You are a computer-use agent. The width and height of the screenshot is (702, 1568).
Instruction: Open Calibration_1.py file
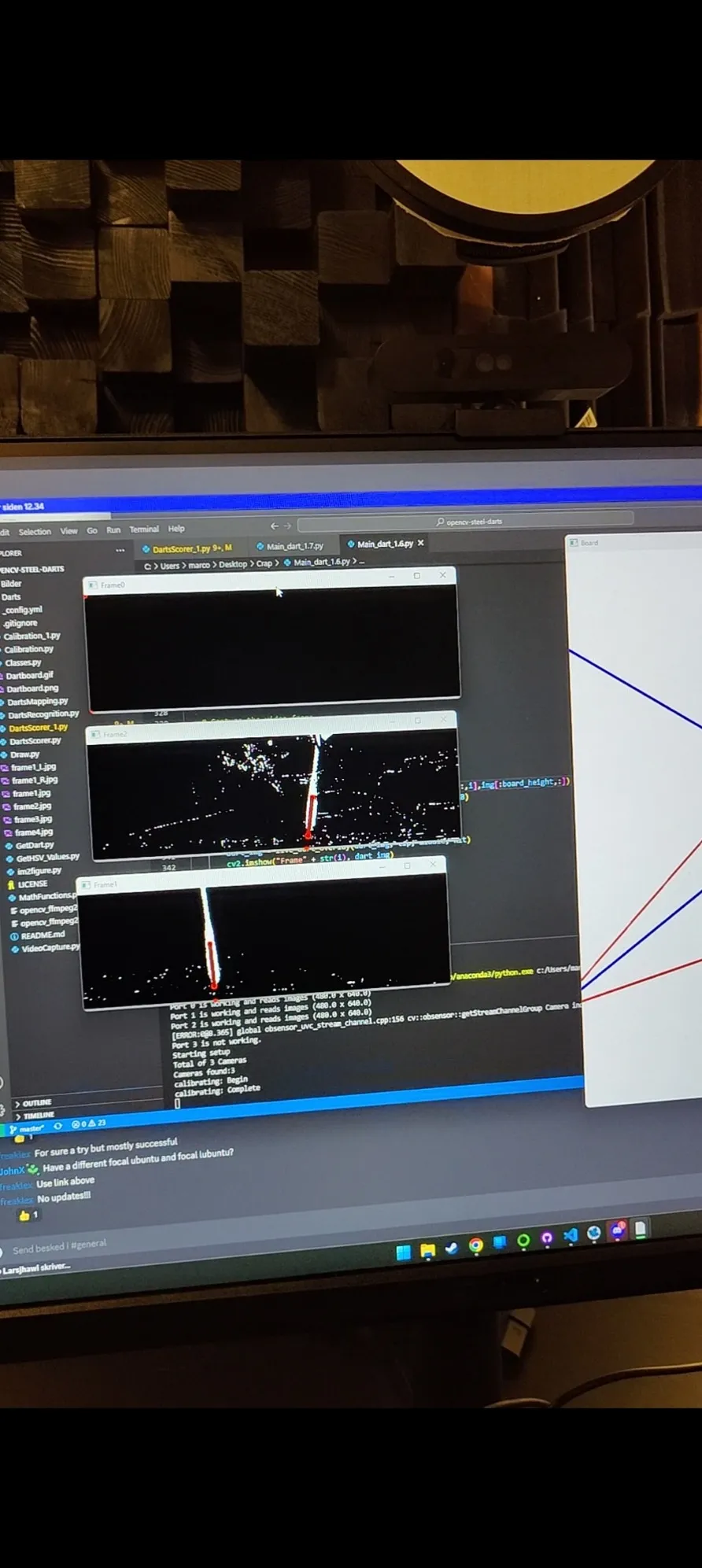[31, 636]
